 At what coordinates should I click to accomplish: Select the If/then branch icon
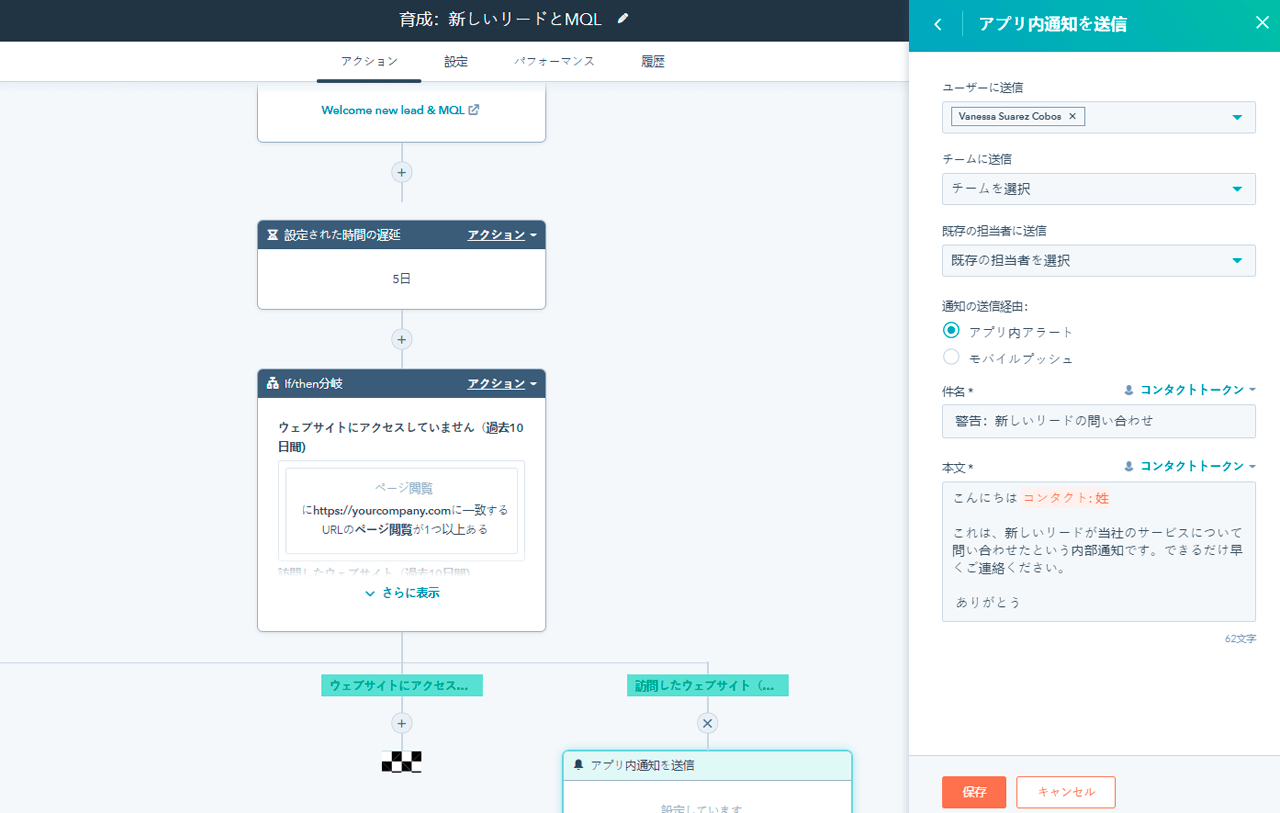point(271,382)
